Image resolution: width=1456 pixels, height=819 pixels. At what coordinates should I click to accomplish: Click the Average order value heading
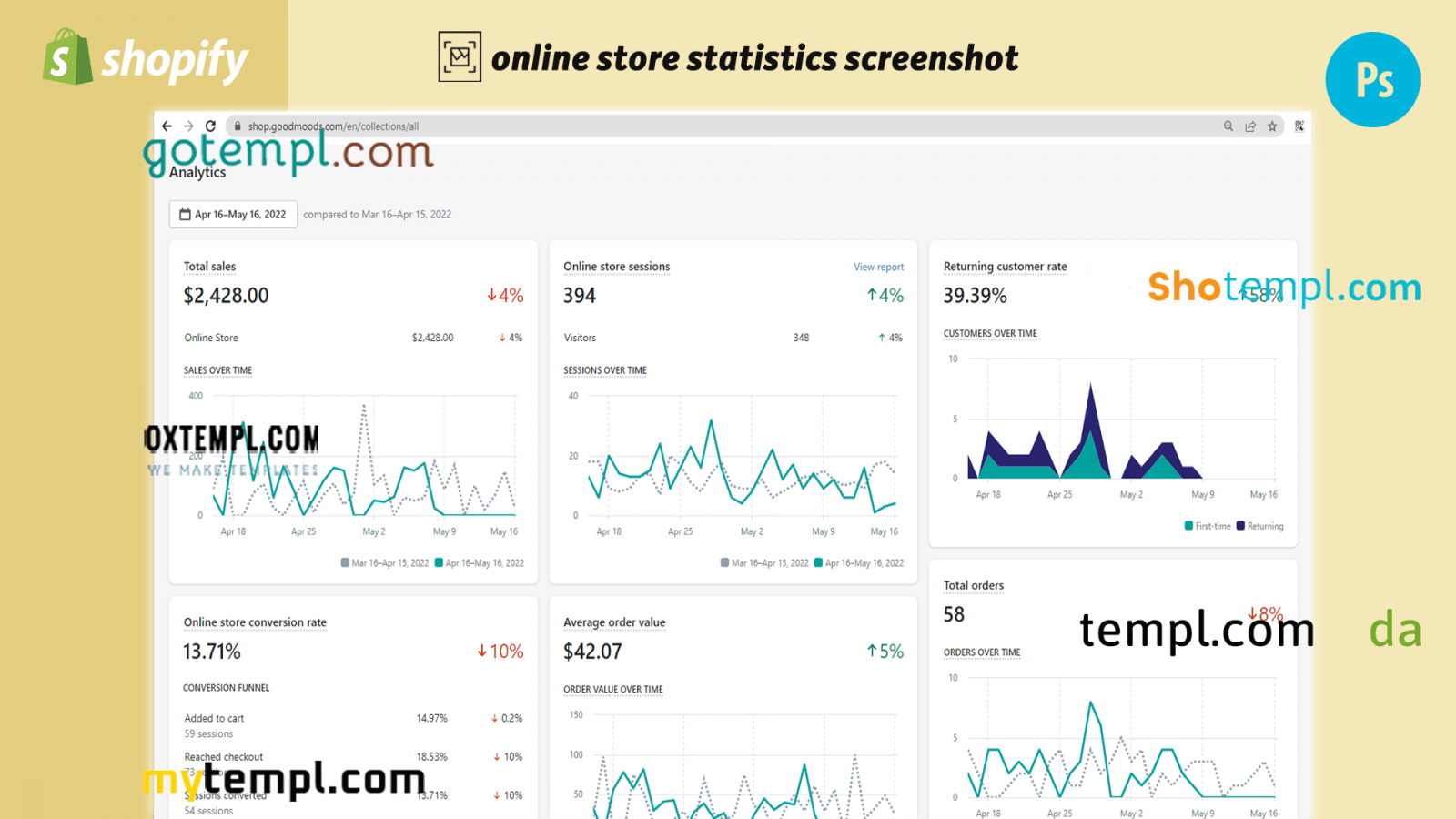614,622
